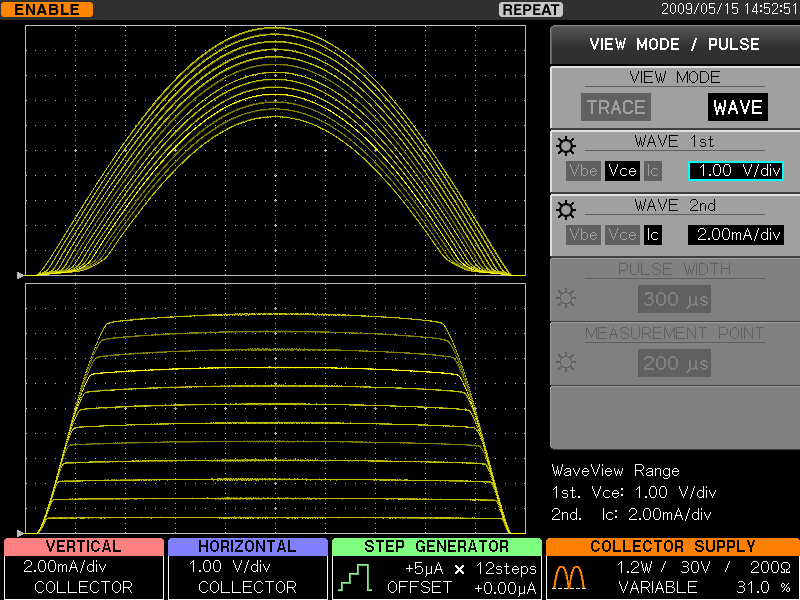Click the MEASUREMENT POINT section label
This screenshot has height=600, width=800.
point(674,334)
